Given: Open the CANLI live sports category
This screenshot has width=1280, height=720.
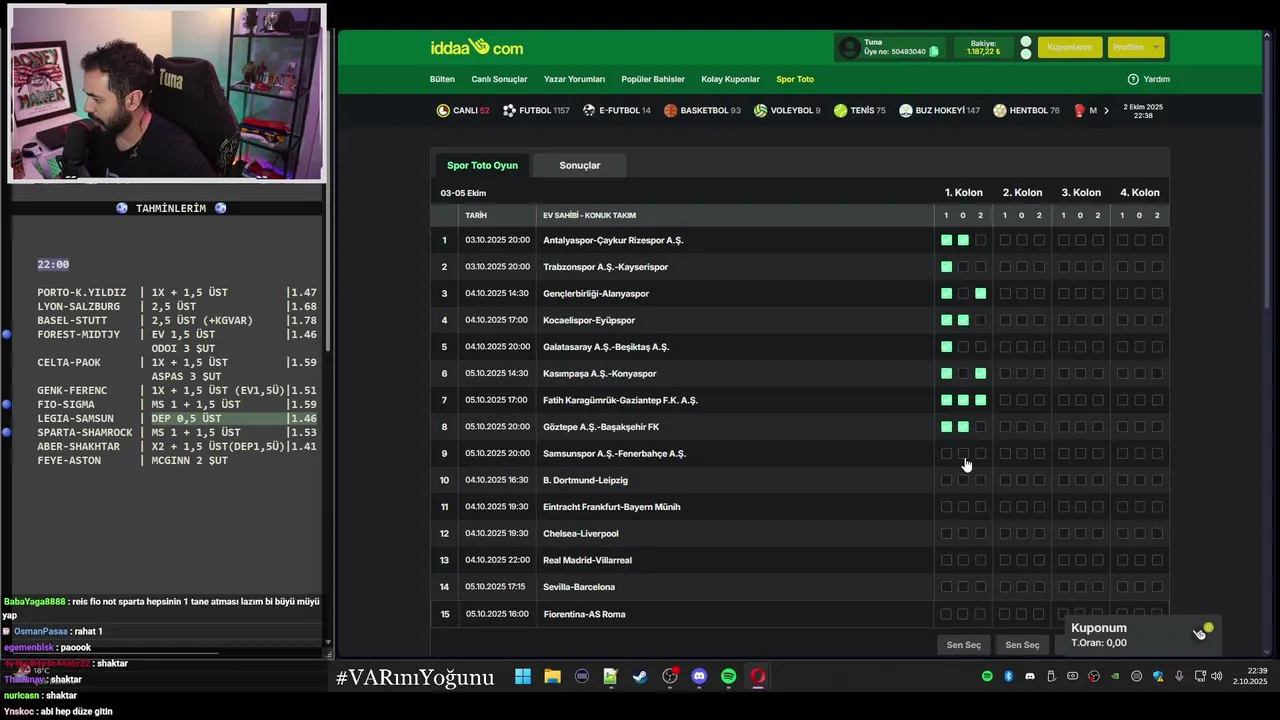Looking at the screenshot, I should tap(463, 110).
